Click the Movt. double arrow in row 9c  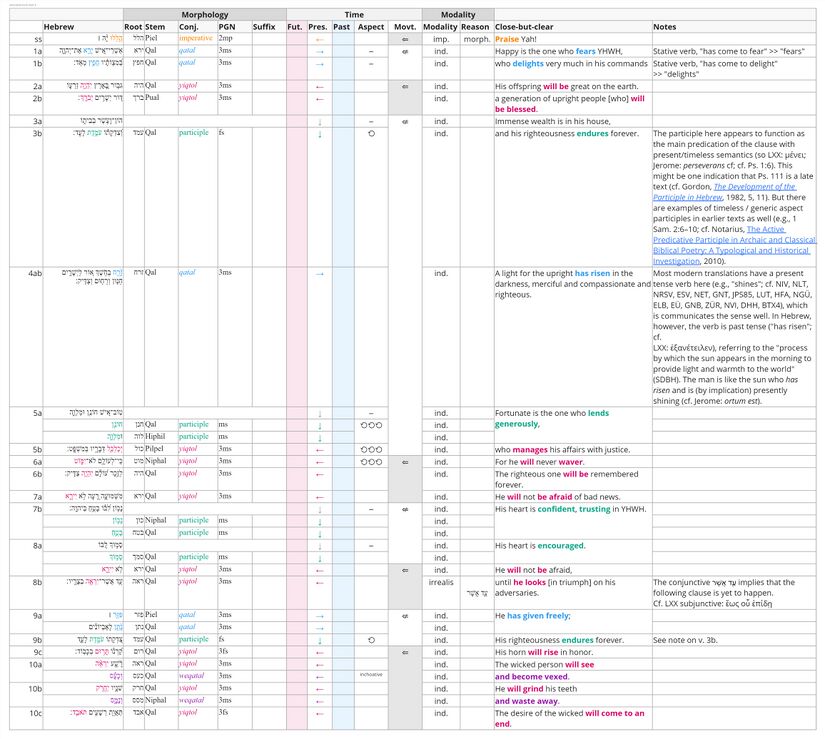[x=403, y=652]
